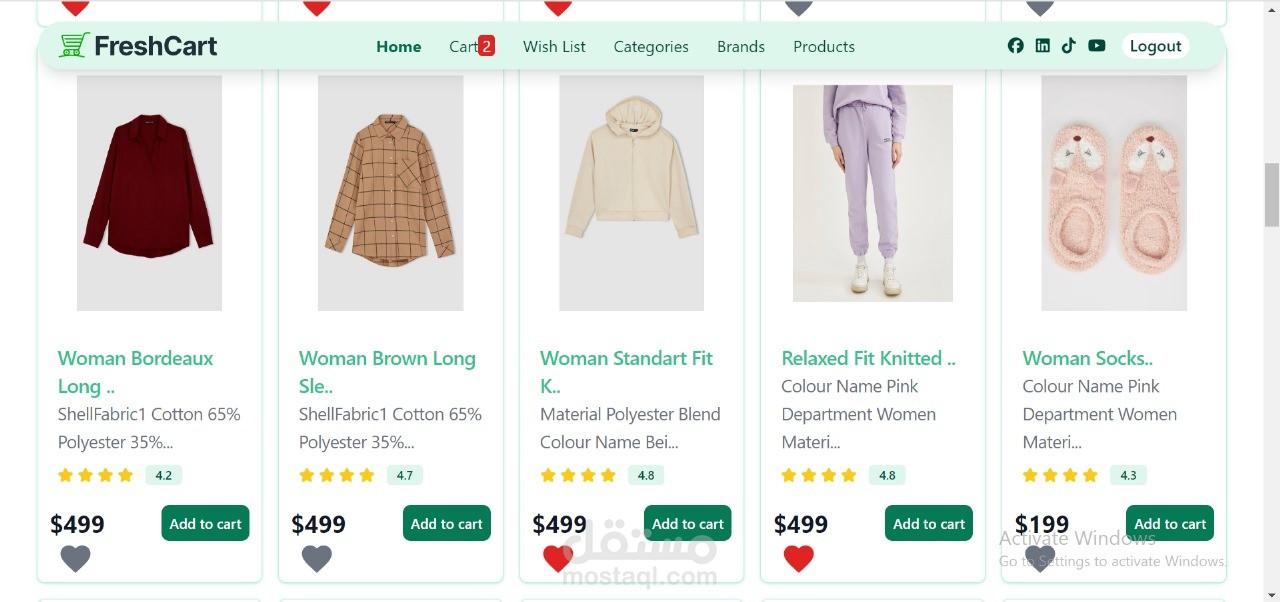Screen dimensions: 1280x602
Task: Remove Relaxed Fit Knitted from wishlist via heart
Action: click(798, 559)
